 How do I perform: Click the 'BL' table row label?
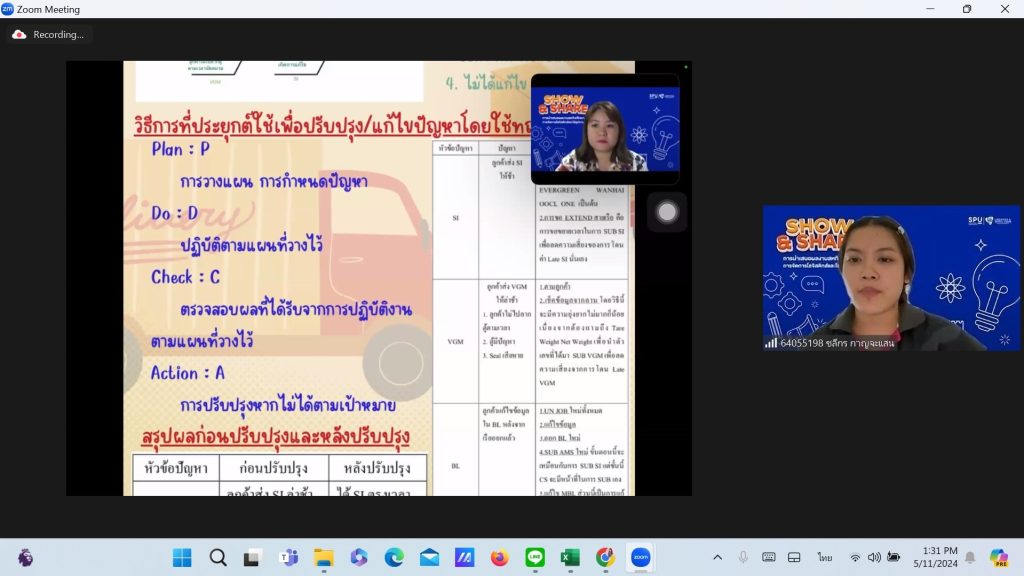(455, 466)
